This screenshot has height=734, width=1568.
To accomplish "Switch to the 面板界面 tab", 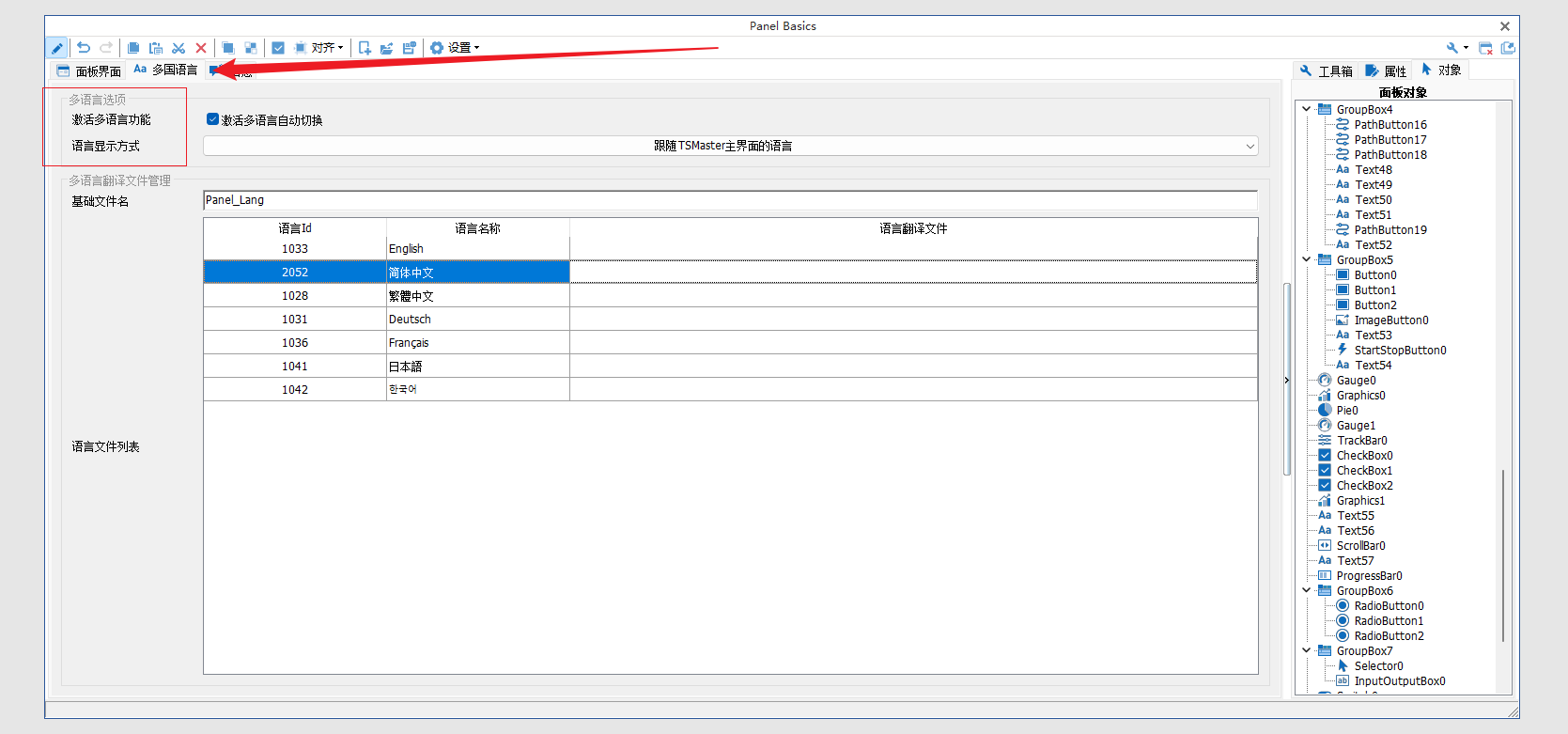I will click(x=89, y=70).
